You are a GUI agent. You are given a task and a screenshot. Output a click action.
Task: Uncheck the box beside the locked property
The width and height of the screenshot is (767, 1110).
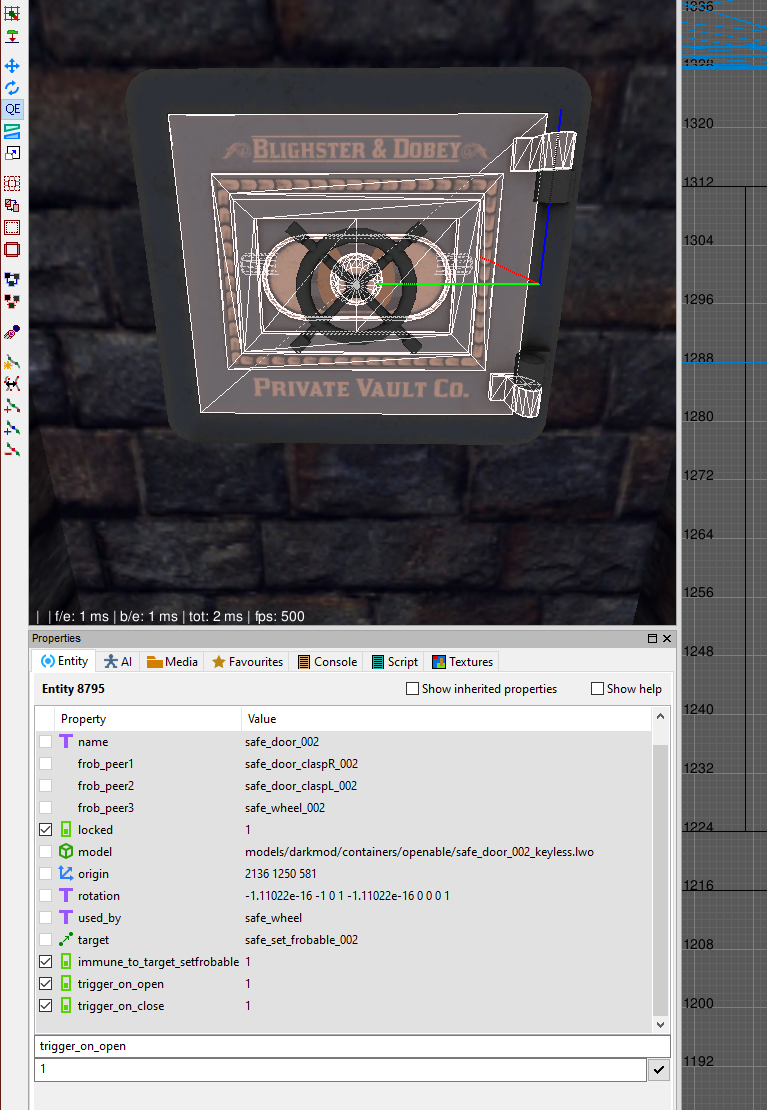click(x=45, y=830)
